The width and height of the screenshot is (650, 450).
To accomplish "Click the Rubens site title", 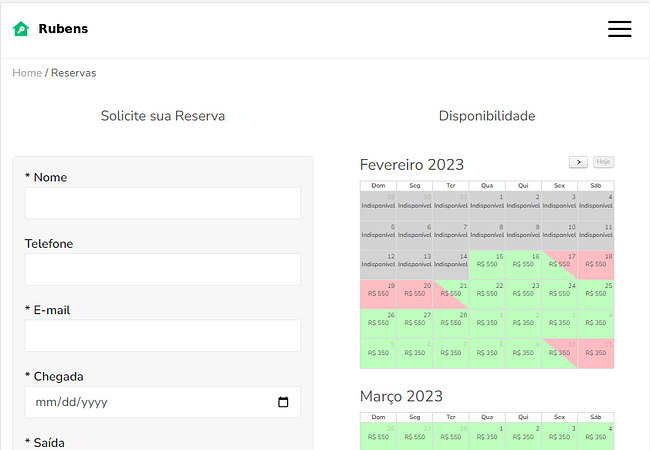I will (63, 29).
